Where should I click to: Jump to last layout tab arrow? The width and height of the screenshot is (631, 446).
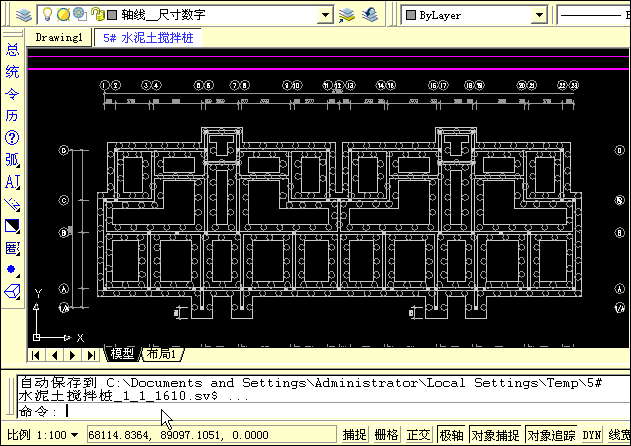coord(91,355)
